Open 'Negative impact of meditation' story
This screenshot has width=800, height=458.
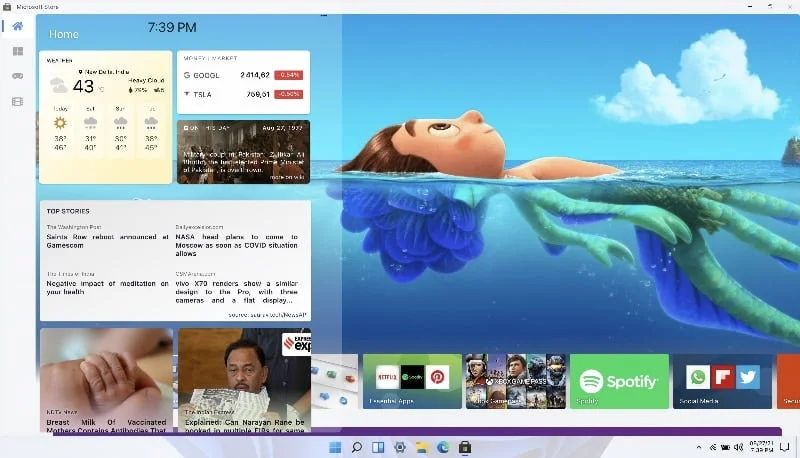point(107,288)
